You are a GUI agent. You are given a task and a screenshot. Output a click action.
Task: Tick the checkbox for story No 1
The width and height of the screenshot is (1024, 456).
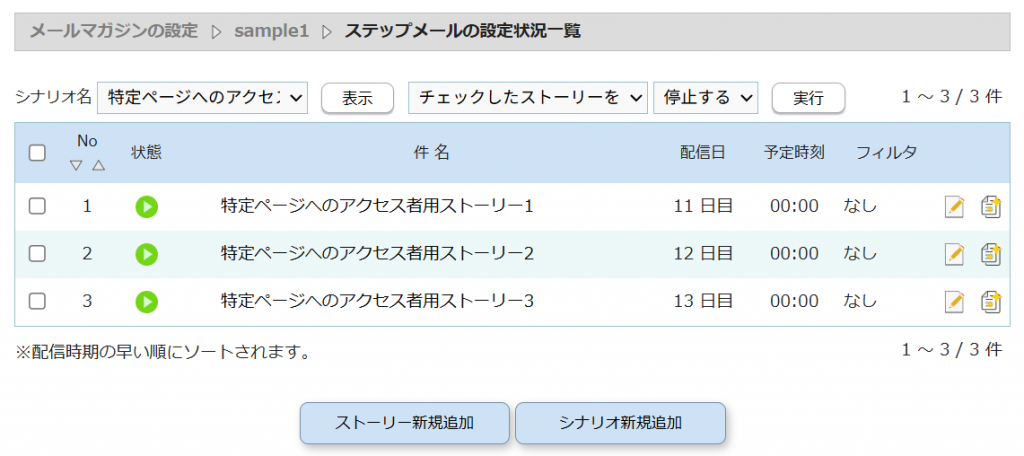click(37, 206)
